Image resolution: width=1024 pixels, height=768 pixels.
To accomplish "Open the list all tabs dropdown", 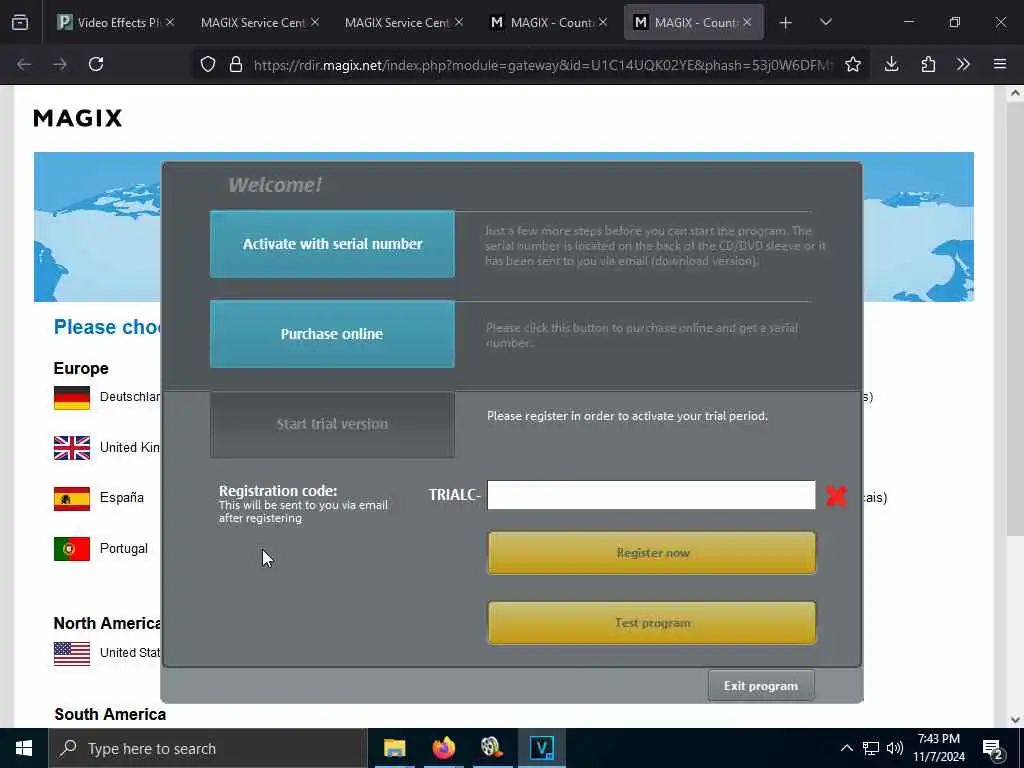I will (x=825, y=22).
